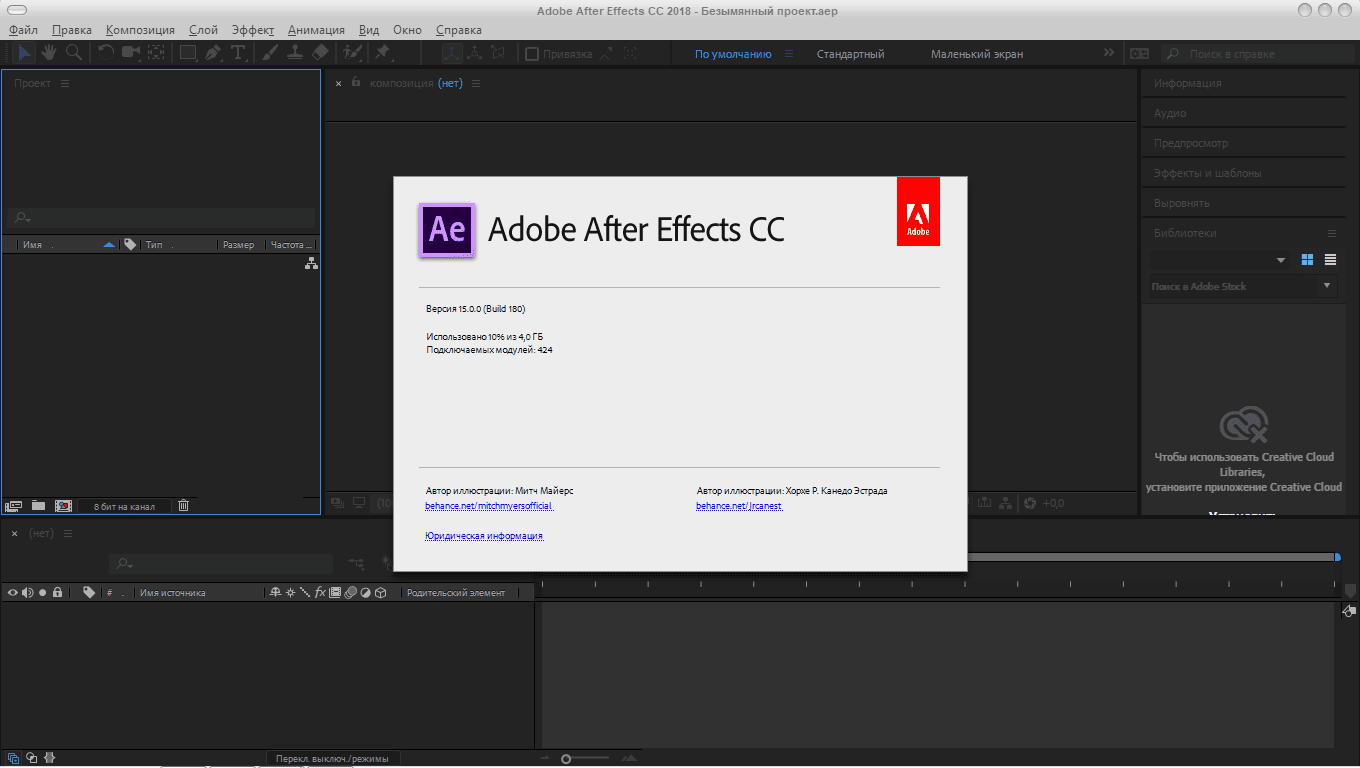Open the Композиция menu
Screen dimensions: 1360x768
pyautogui.click(x=140, y=30)
